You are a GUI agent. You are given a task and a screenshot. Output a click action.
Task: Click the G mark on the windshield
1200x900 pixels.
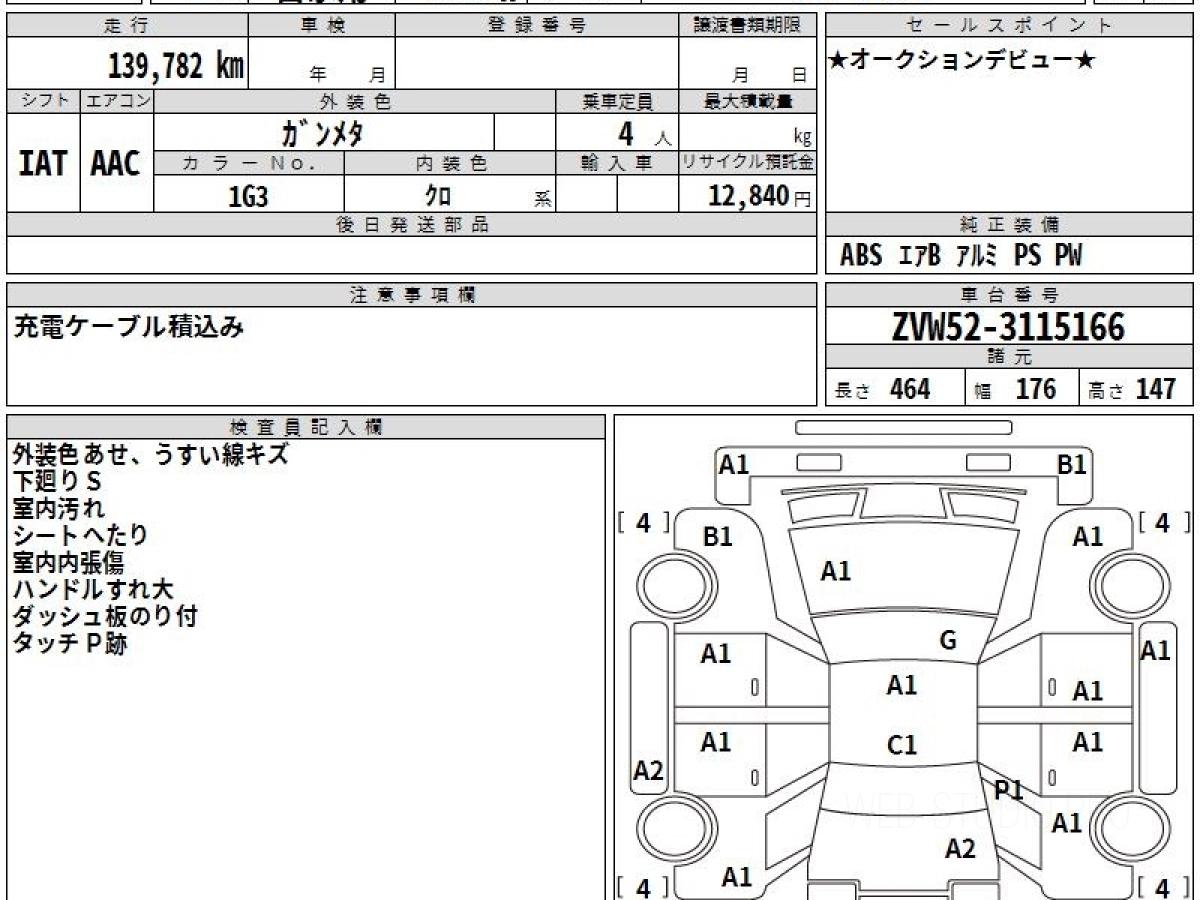[x=948, y=641]
